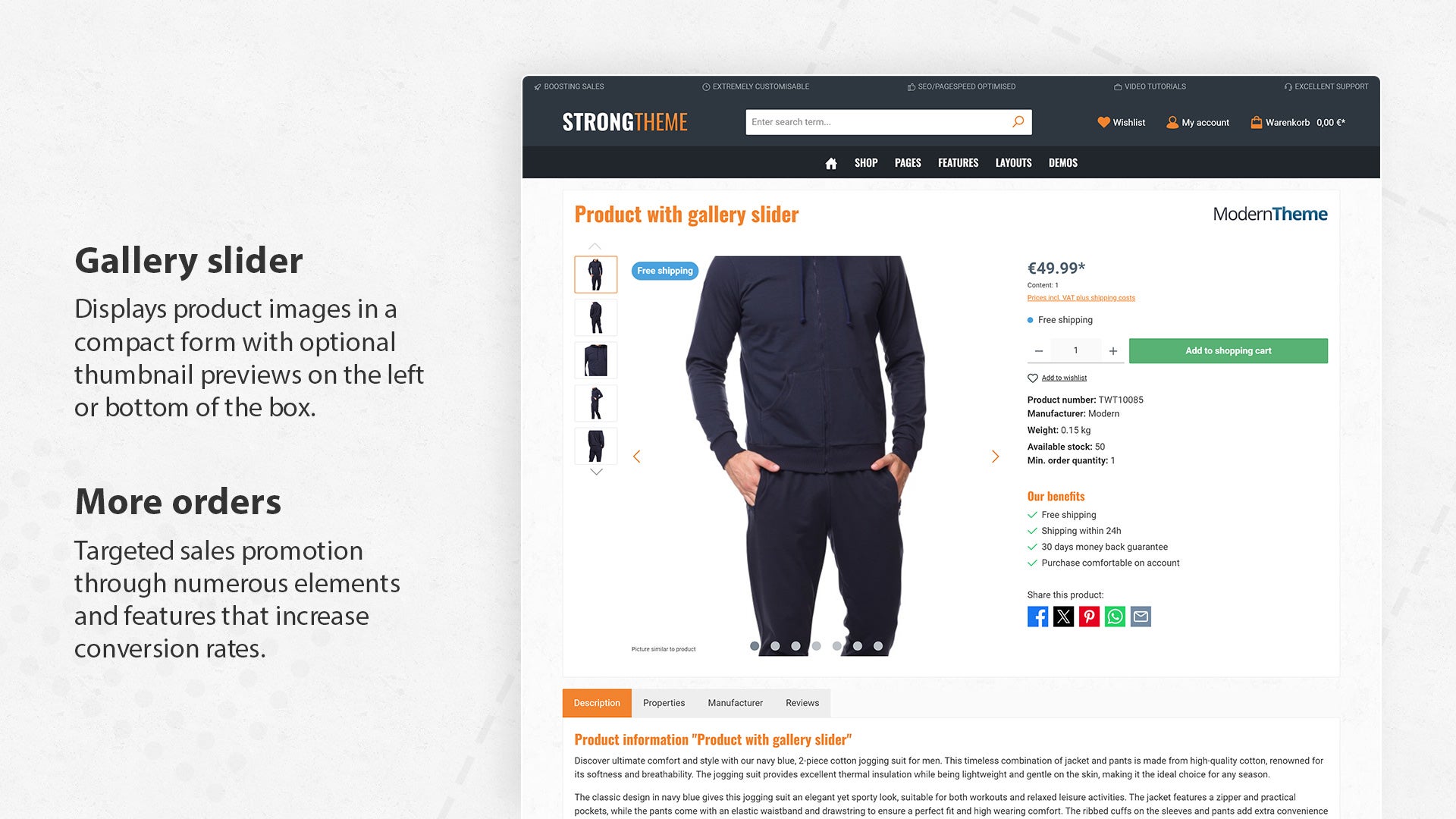Show next gallery image with right arrow
Viewport: 1456px width, 819px height.
[x=995, y=457]
